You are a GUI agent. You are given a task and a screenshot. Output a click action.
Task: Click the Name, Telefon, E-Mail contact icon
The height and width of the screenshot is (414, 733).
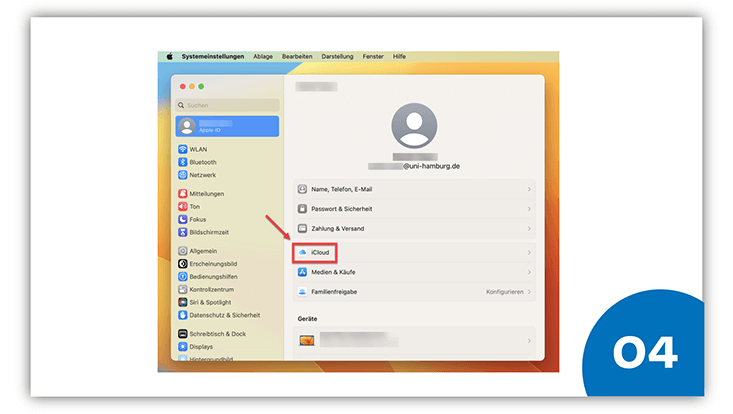[302, 189]
